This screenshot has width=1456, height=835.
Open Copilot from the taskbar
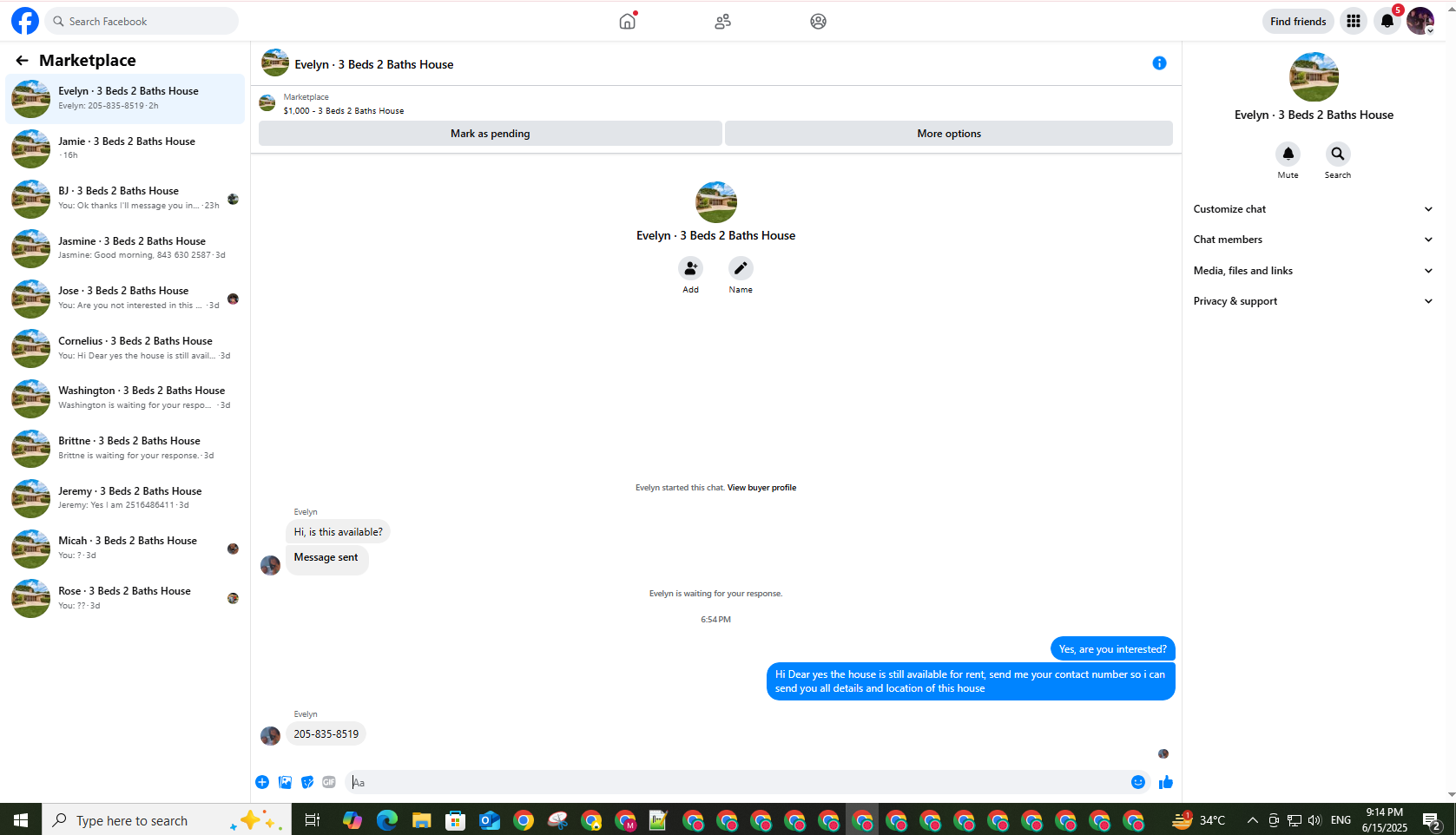coord(352,819)
